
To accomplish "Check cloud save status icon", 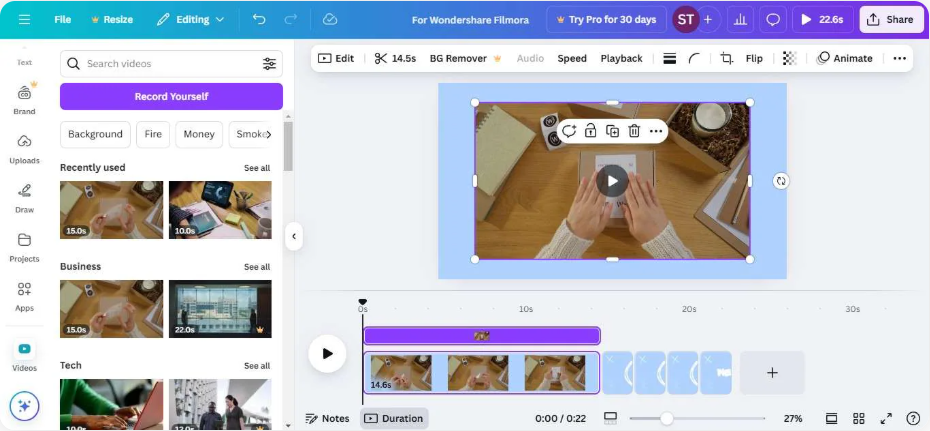I will [x=330, y=20].
